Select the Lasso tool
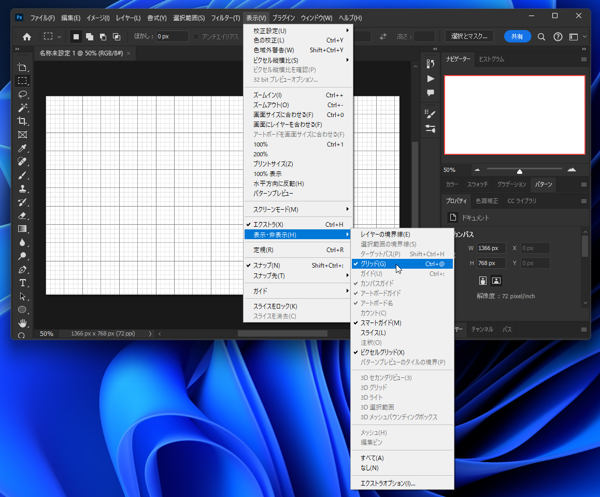 [x=23, y=94]
